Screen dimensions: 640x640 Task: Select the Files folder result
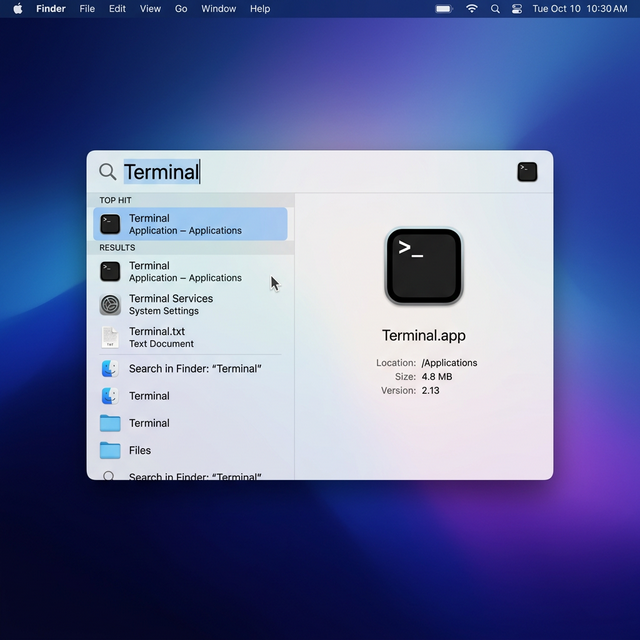(x=190, y=450)
